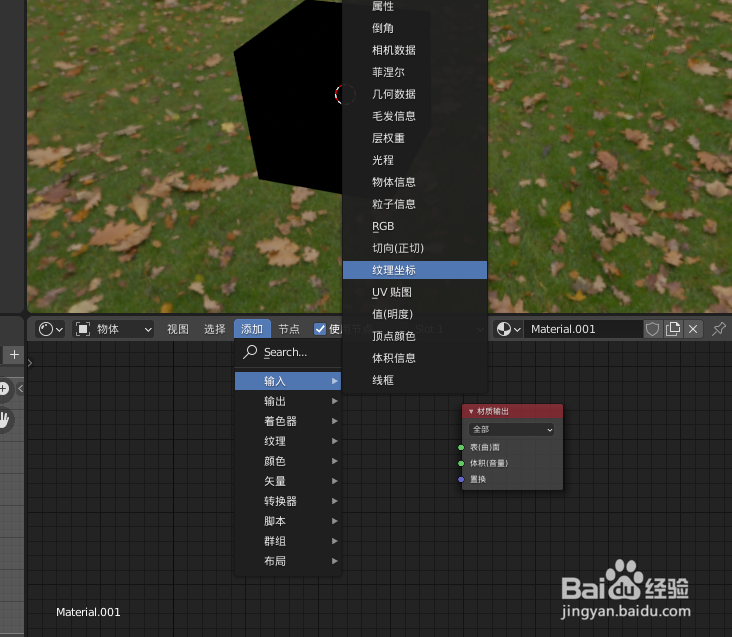Add the 物体信息 input node

[x=415, y=182]
